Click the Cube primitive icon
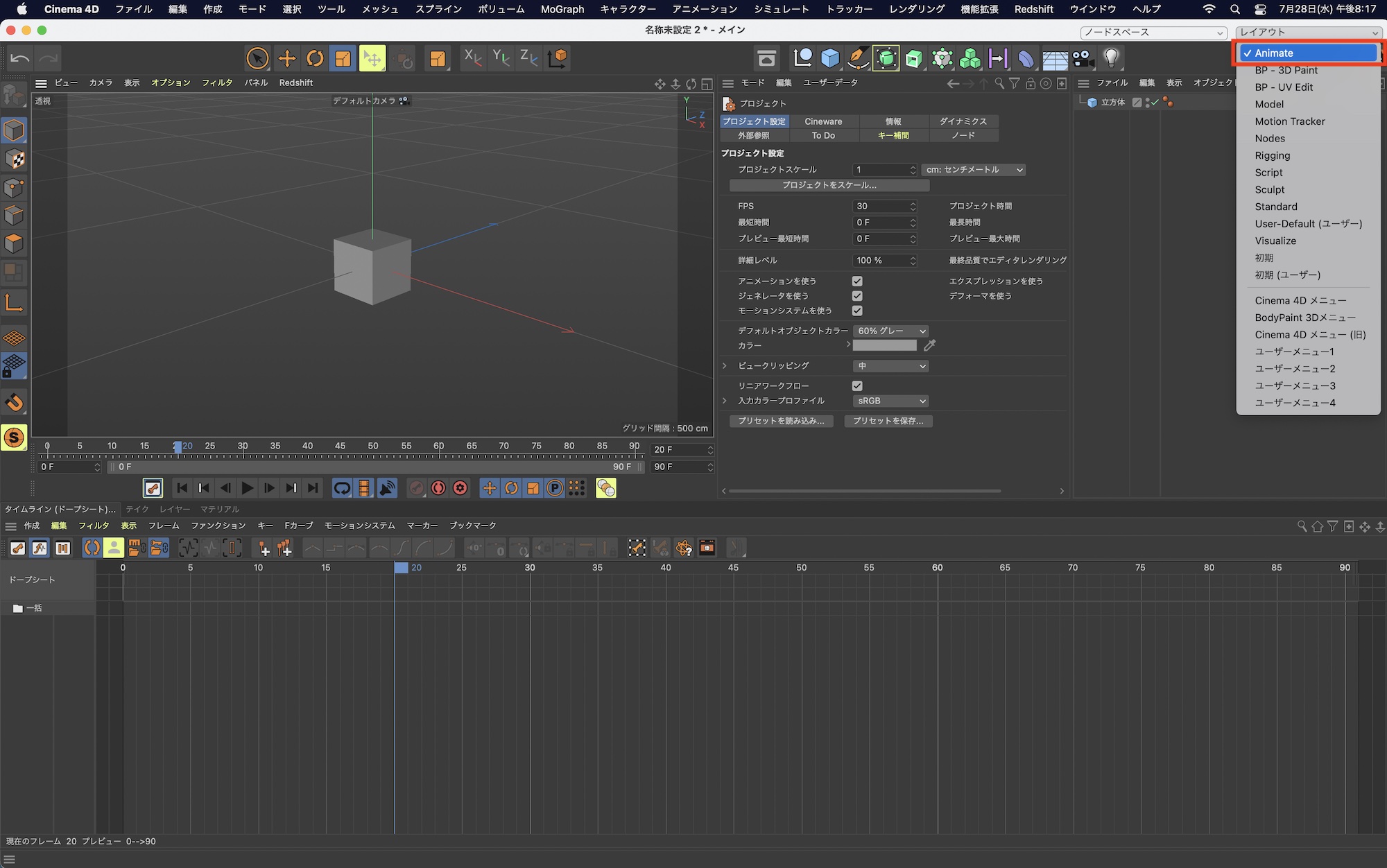This screenshot has width=1387, height=868. point(830,58)
